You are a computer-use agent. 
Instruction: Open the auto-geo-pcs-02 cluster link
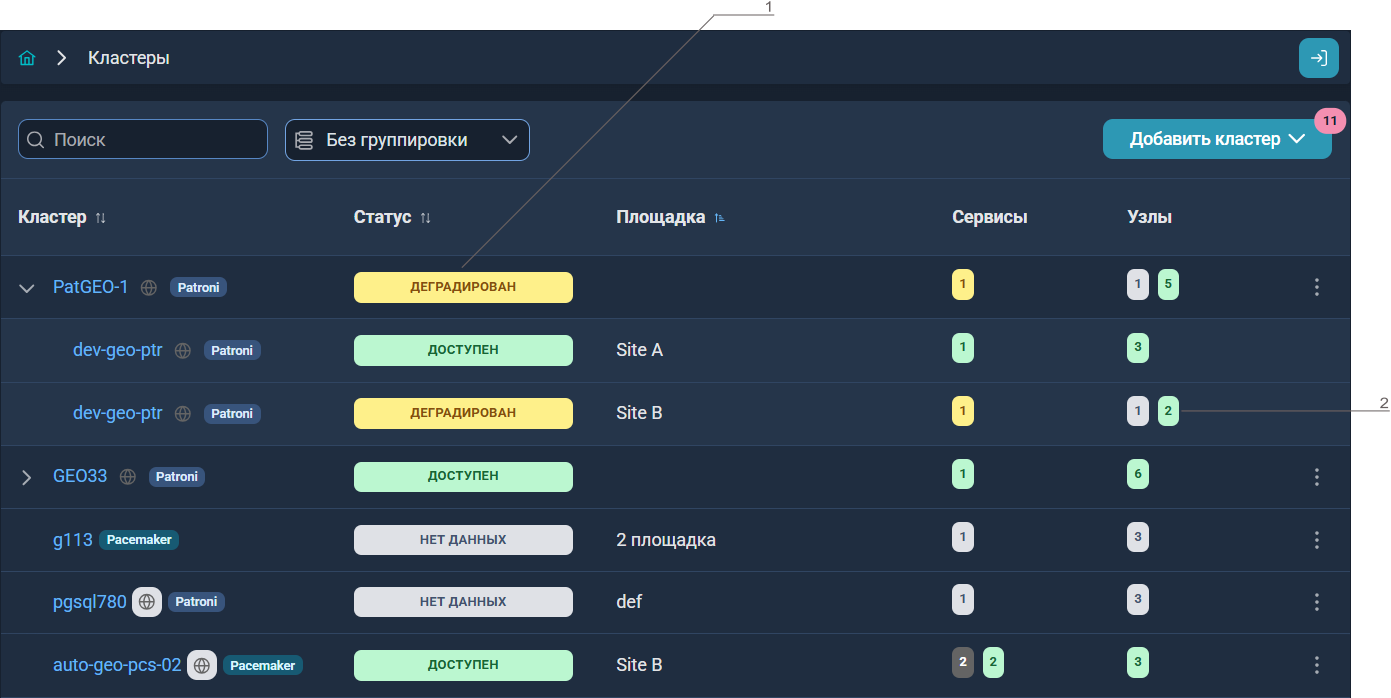click(117, 665)
